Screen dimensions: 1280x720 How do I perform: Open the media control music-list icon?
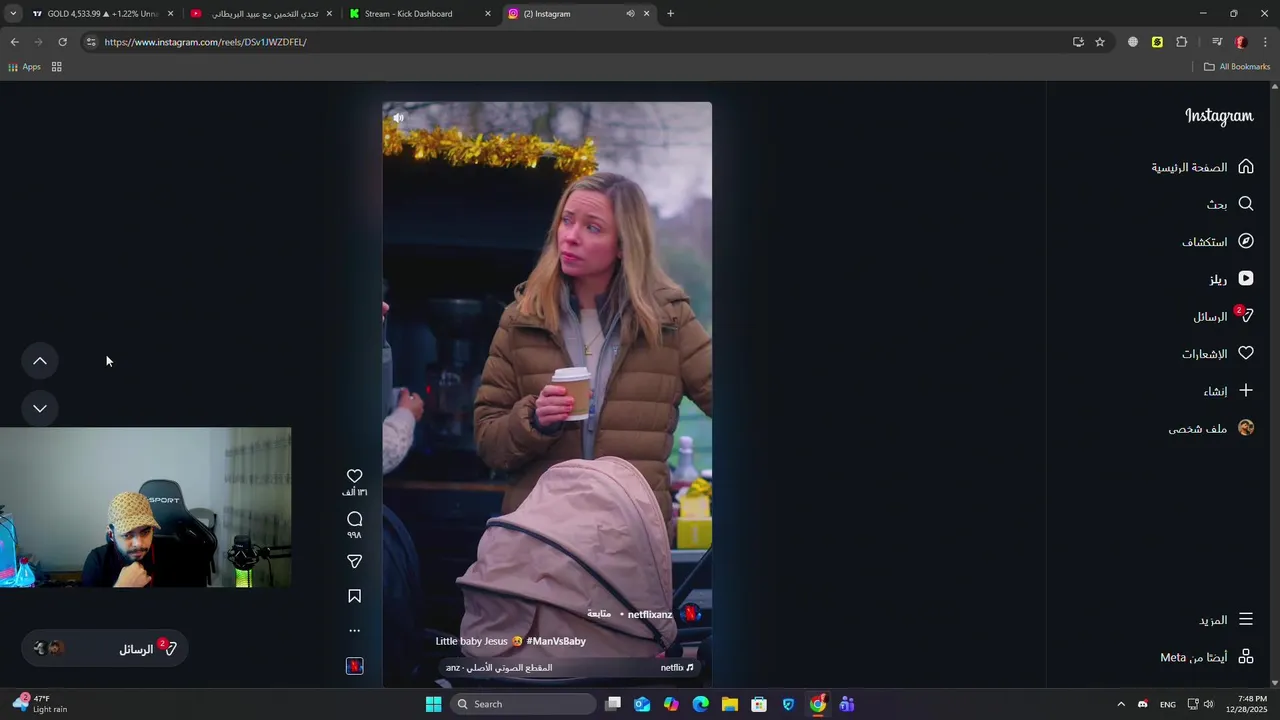pos(1217,42)
